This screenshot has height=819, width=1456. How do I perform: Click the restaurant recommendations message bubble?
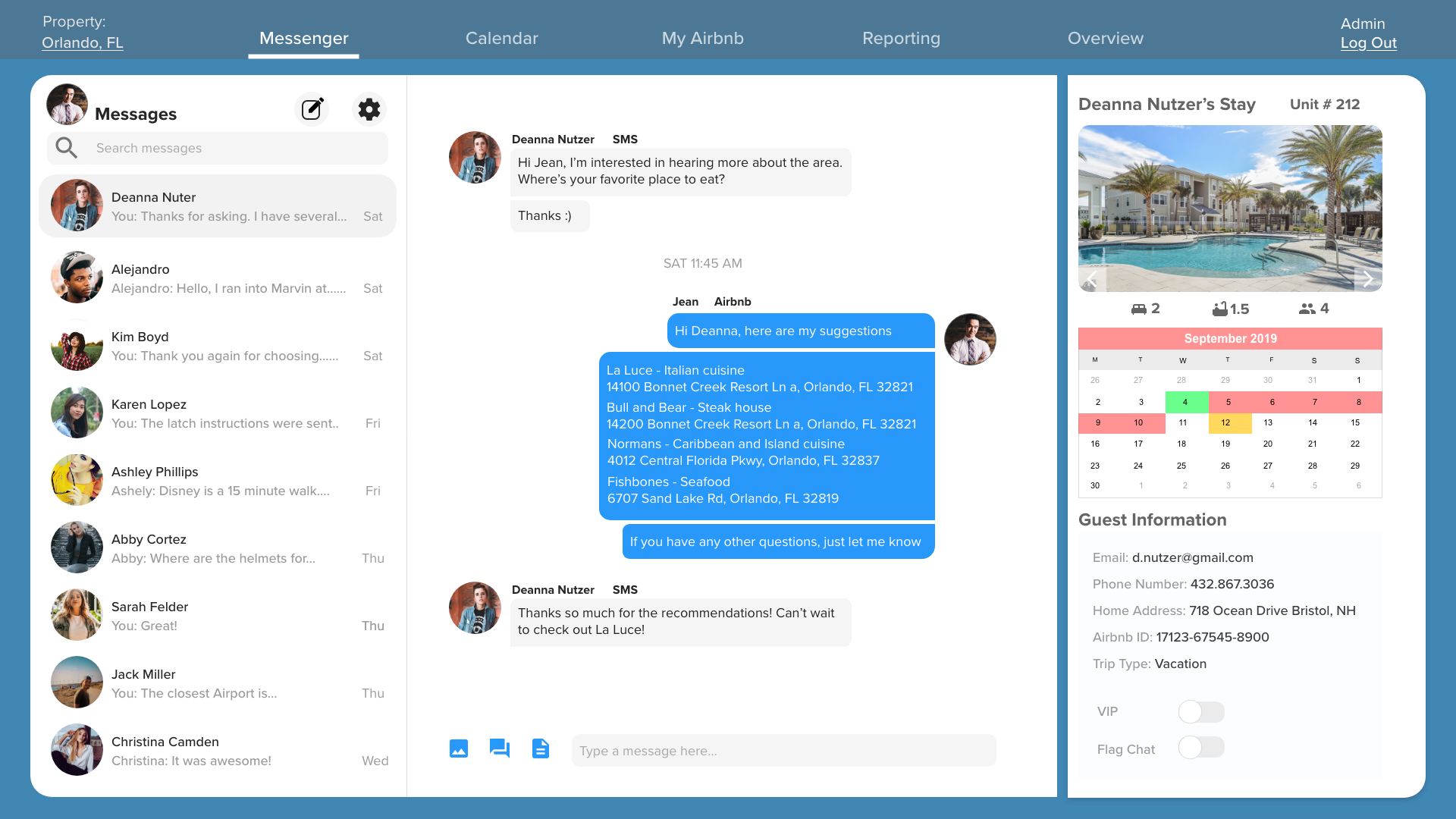(x=767, y=435)
